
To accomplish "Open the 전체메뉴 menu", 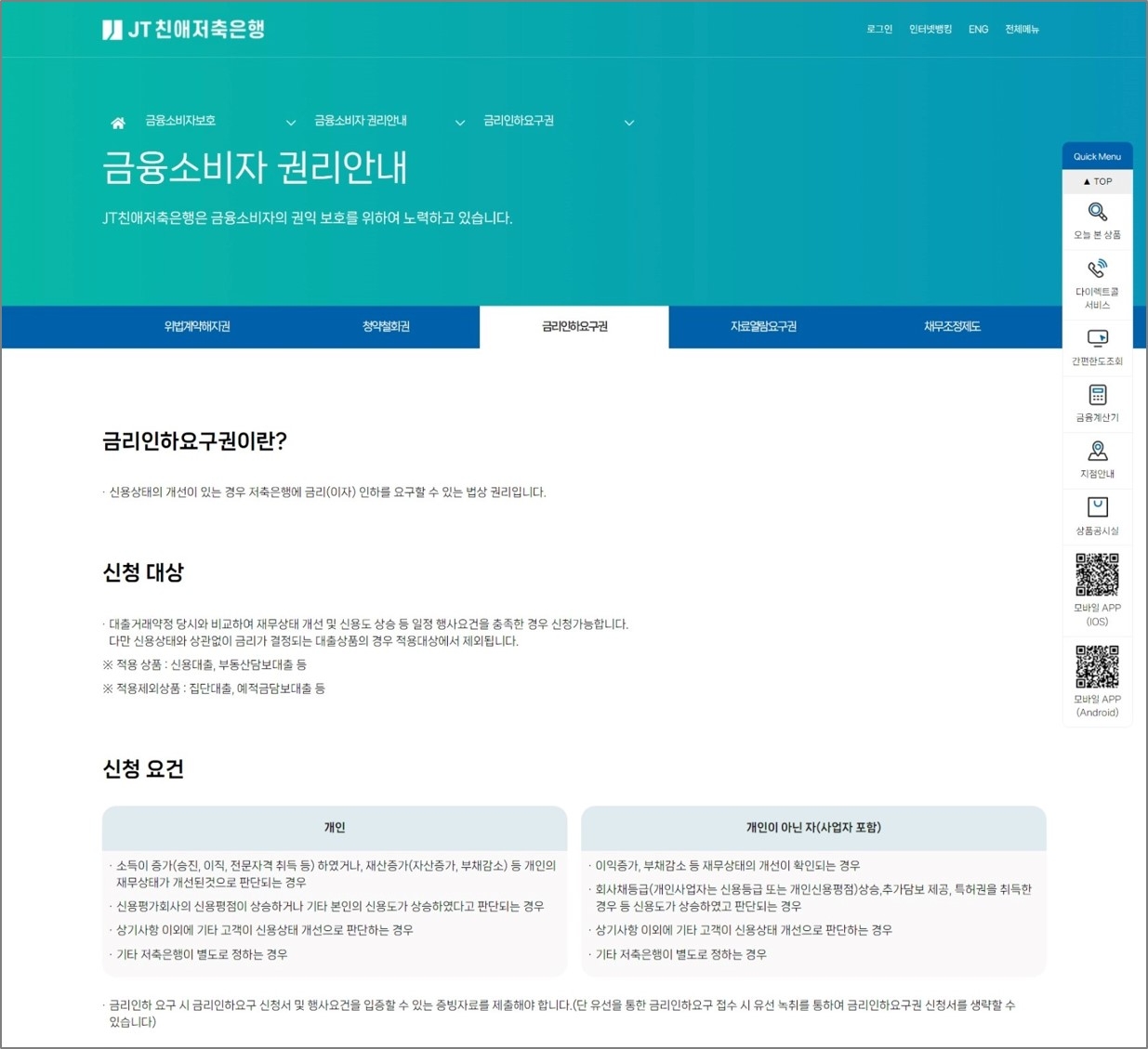I will pyautogui.click(x=1022, y=29).
